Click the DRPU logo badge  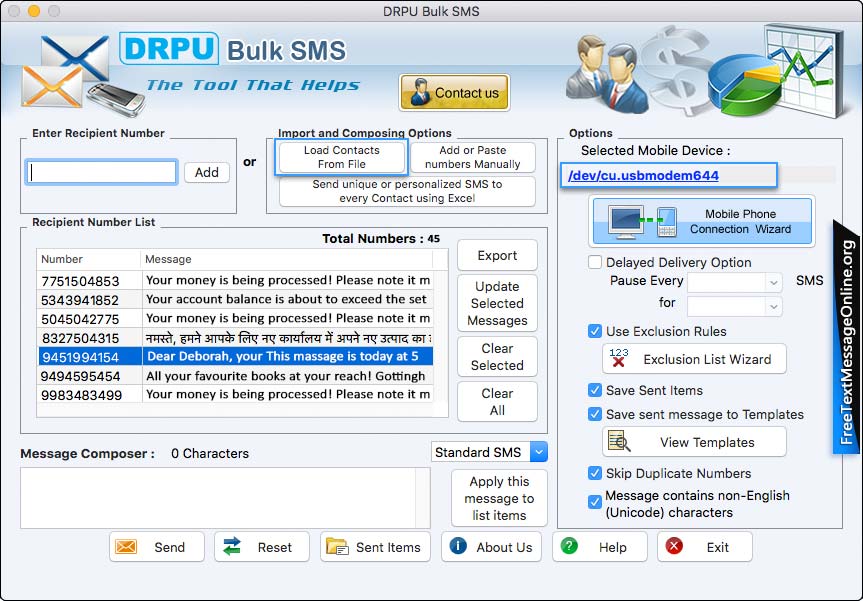pyautogui.click(x=169, y=48)
